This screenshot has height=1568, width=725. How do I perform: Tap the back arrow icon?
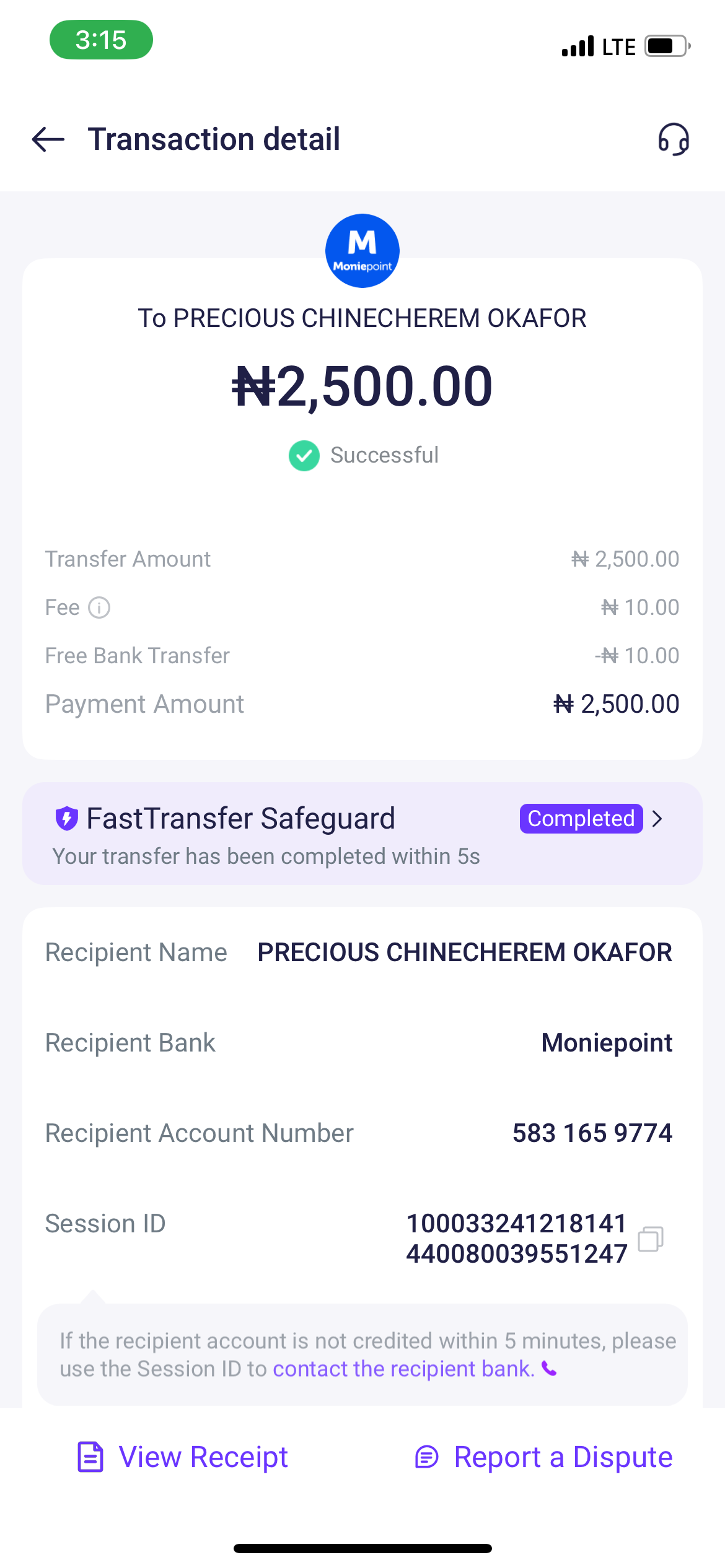coord(48,139)
